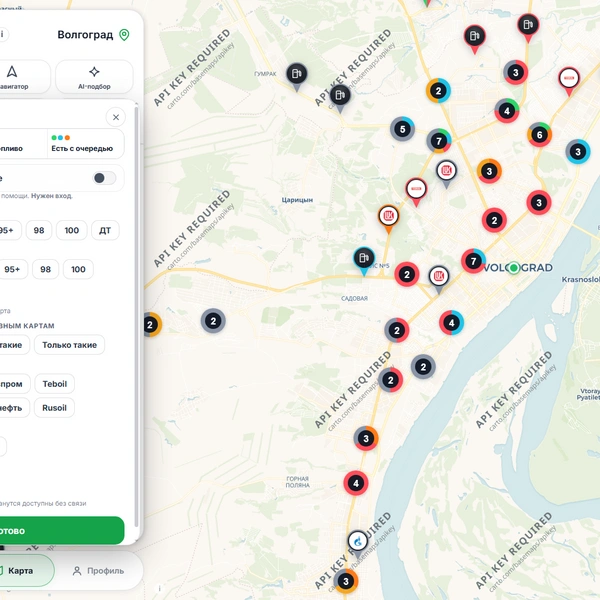Open the grey-orange-red 3 cluster above Горная Поляна
600x600 pixels.
[366, 439]
